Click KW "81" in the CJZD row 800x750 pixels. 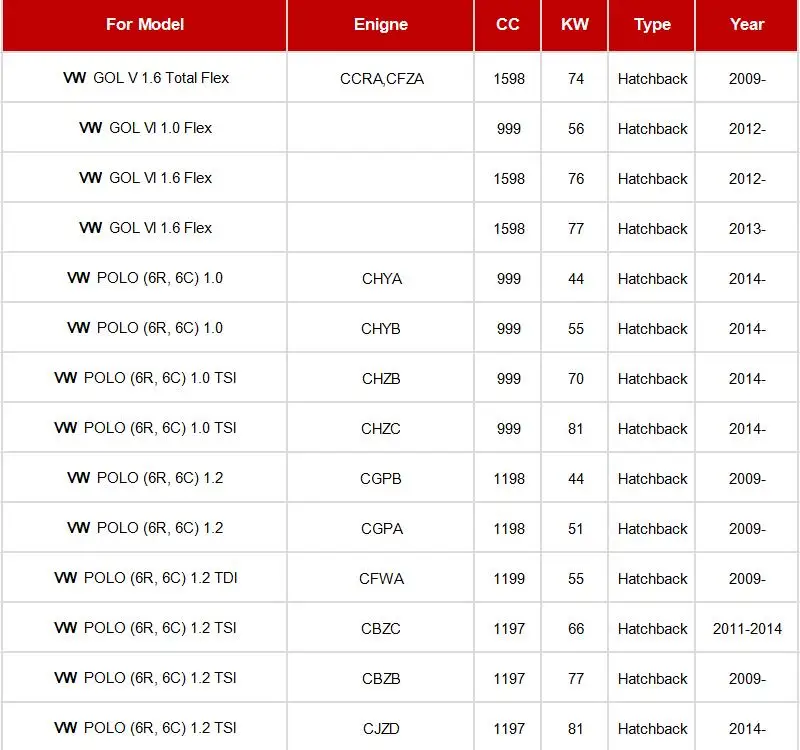pyautogui.click(x=576, y=729)
